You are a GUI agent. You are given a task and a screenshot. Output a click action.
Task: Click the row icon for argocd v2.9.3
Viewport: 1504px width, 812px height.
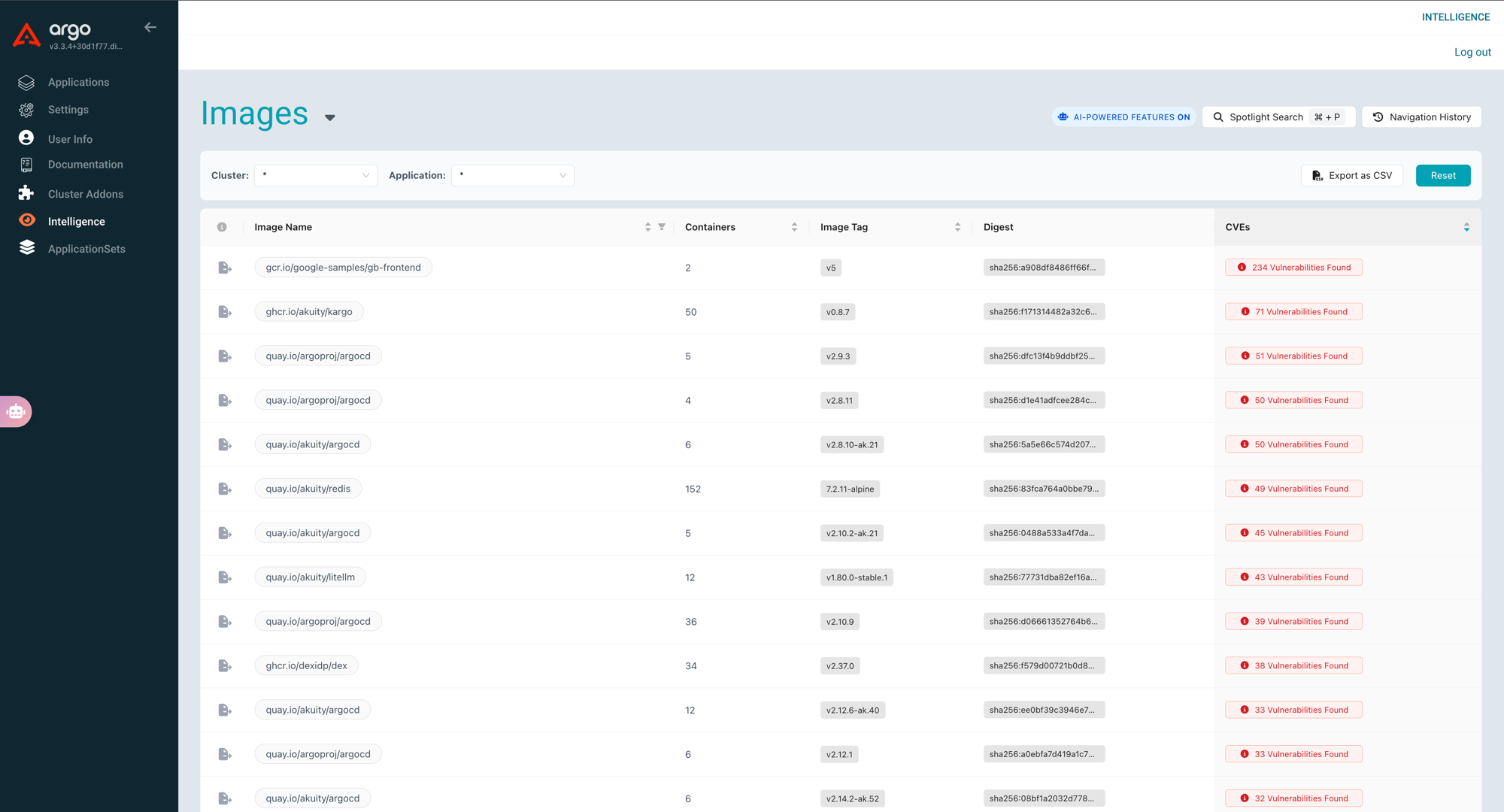(224, 356)
